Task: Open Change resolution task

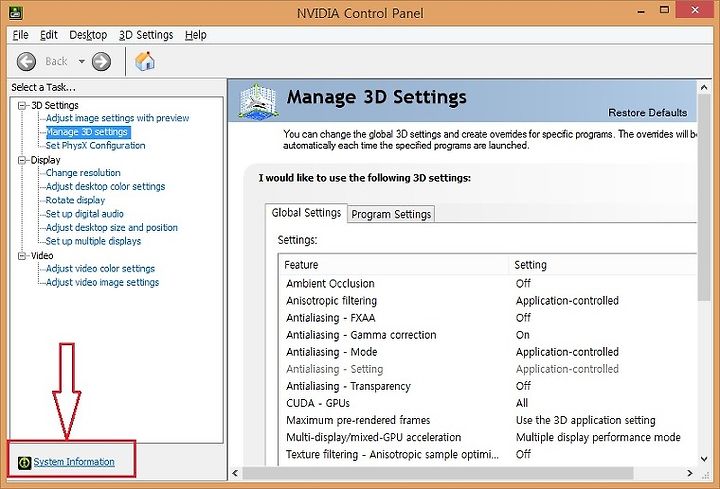Action: coord(83,173)
